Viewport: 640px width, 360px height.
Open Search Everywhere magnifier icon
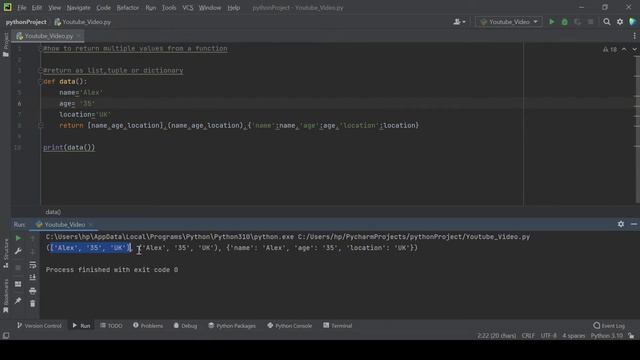pyautogui.click(x=607, y=22)
